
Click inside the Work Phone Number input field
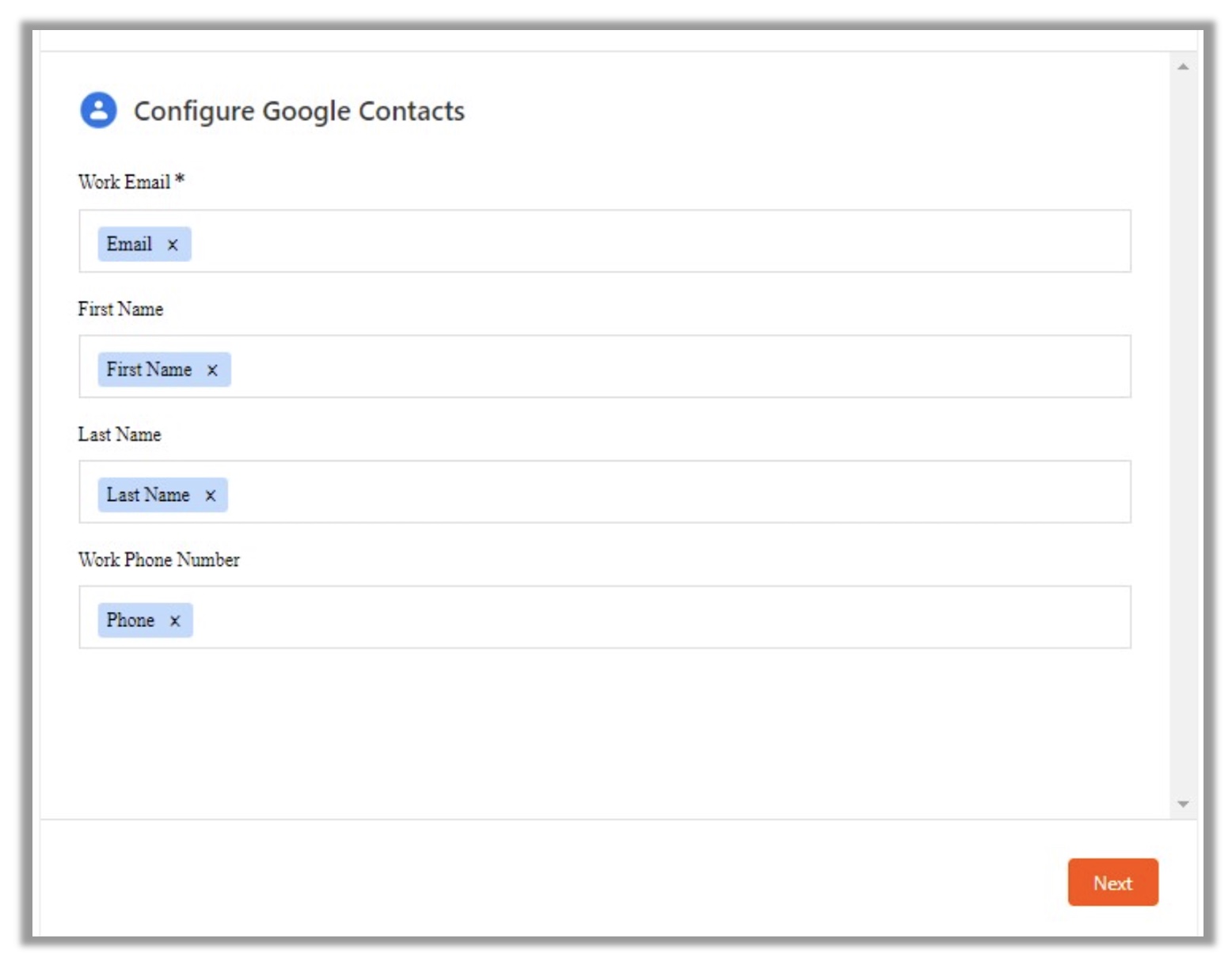633,618
